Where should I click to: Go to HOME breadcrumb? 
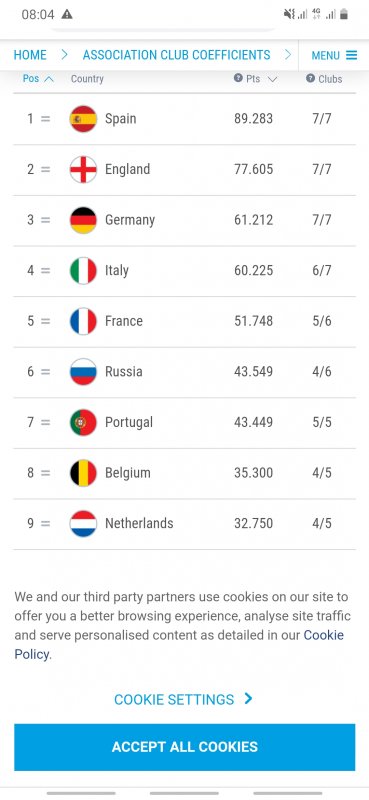(30, 55)
